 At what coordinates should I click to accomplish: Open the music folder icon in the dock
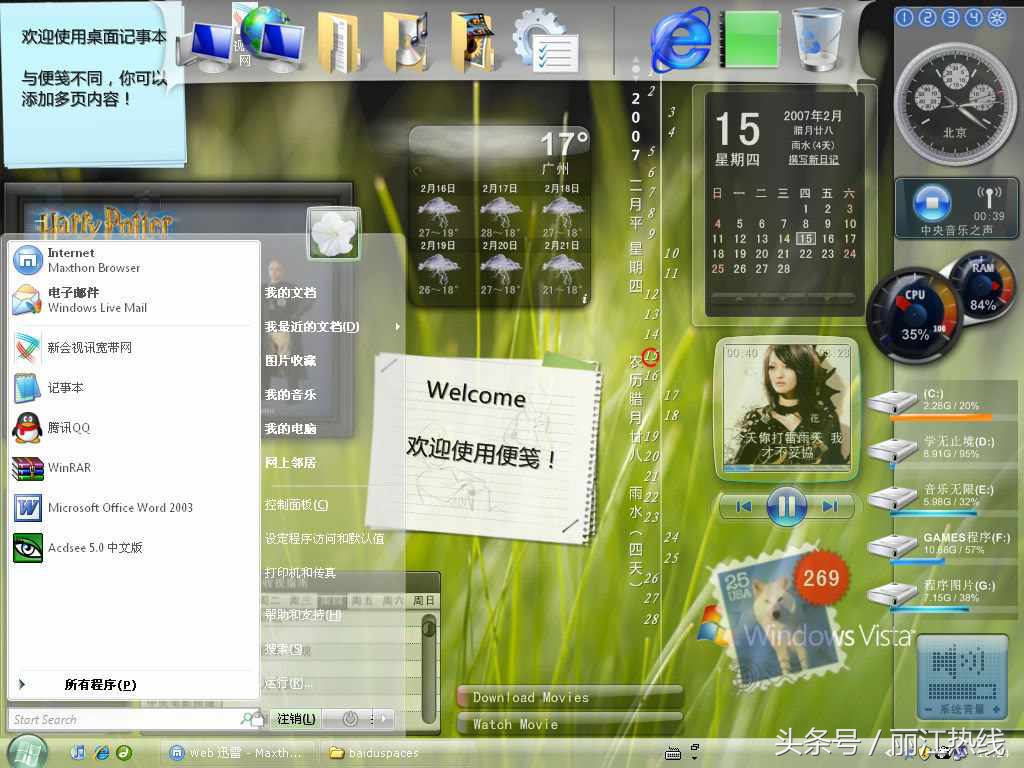(x=404, y=38)
